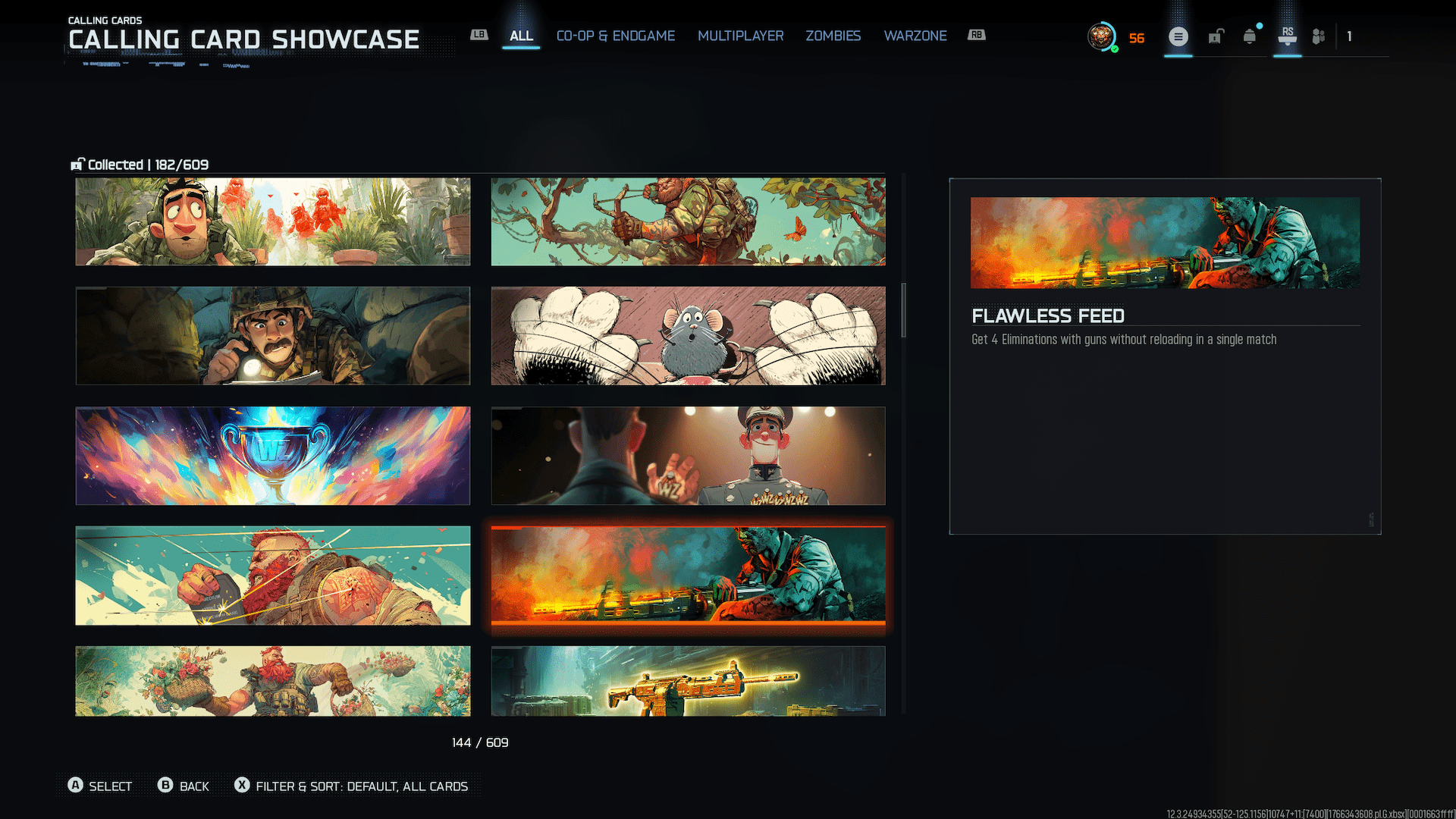Image resolution: width=1456 pixels, height=819 pixels.
Task: Select the Co-Op & Endgame tab
Action: (x=615, y=36)
